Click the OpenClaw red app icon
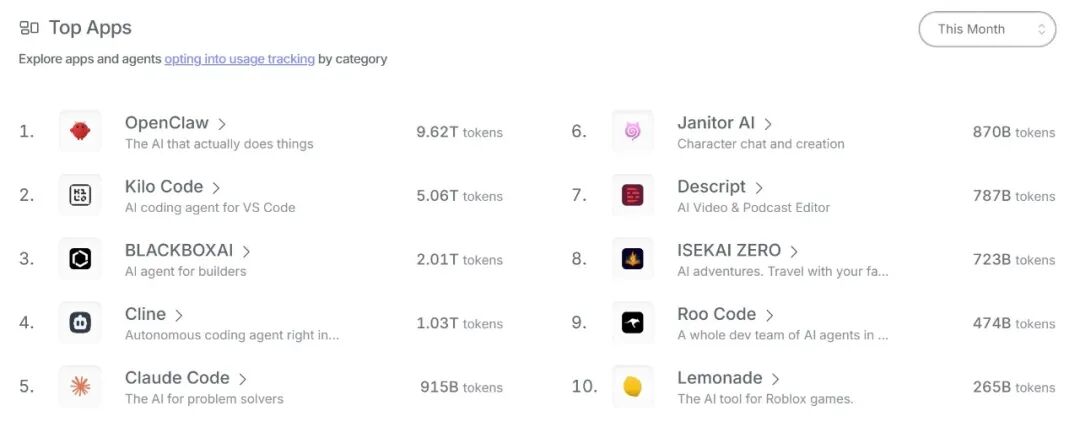Image resolution: width=1080 pixels, height=433 pixels. (80, 131)
